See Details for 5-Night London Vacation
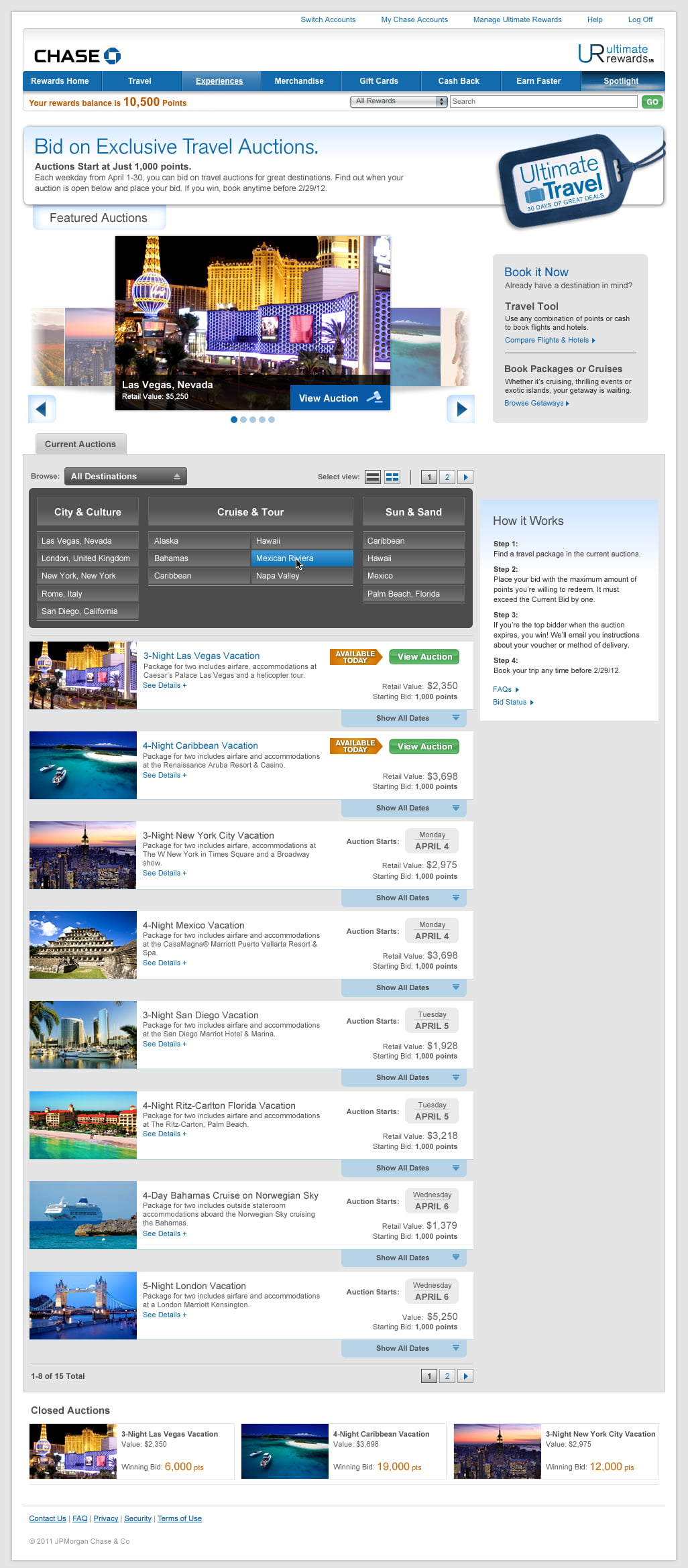Viewport: 688px width, 1568px height. pos(164,1315)
